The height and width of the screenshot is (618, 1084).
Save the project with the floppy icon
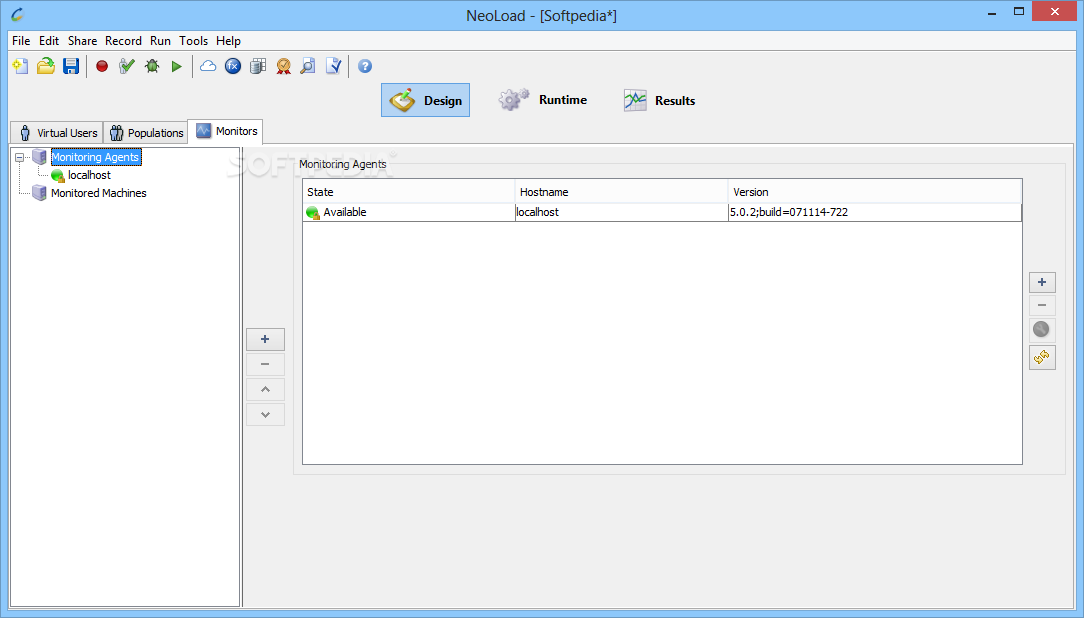coord(71,66)
